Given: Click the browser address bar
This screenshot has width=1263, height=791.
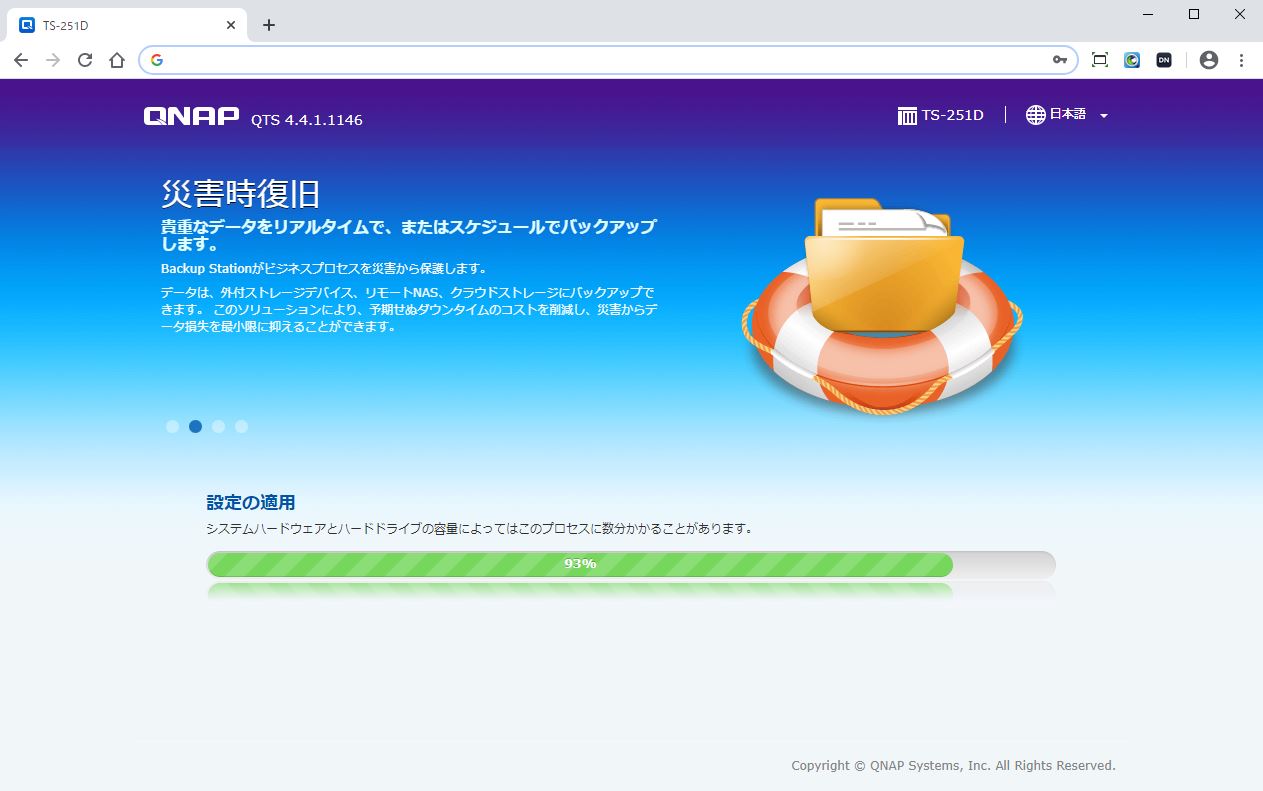Looking at the screenshot, I should pyautogui.click(x=600, y=60).
